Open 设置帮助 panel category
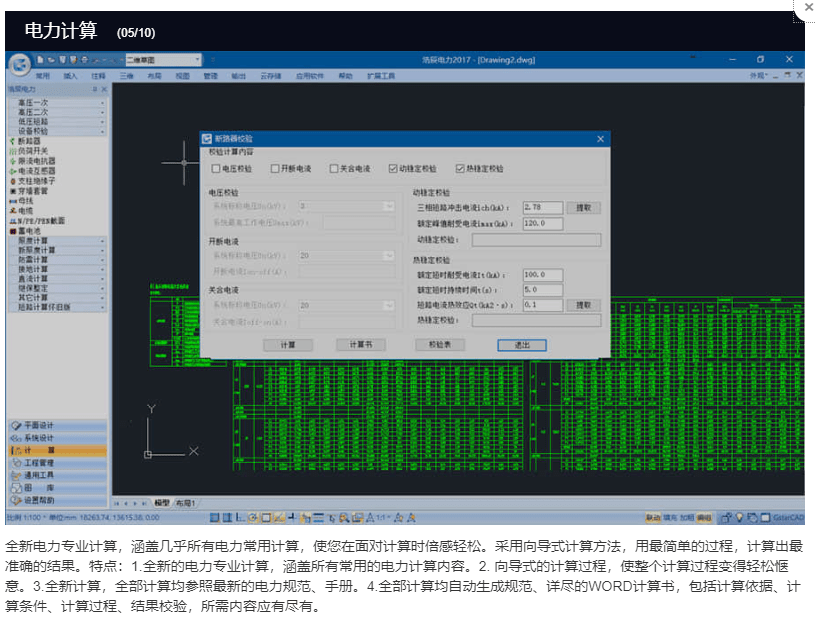 coord(58,500)
